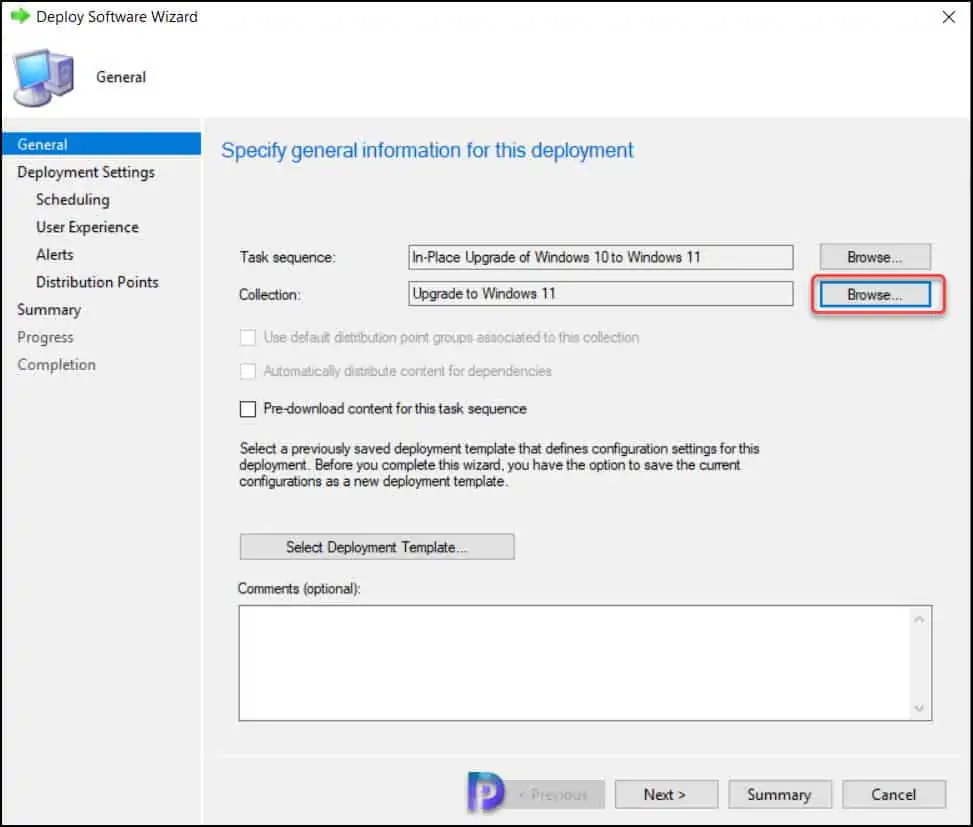Open the Distribution Points step
Screen dimensions: 973x827
(x=97, y=282)
